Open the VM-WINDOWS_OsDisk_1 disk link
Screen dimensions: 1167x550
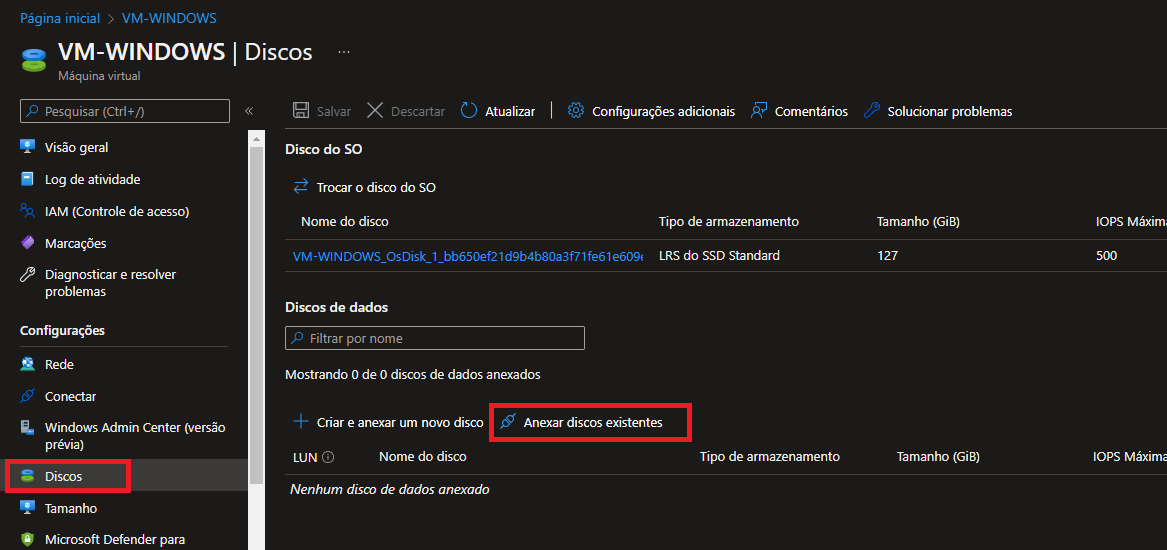[468, 256]
